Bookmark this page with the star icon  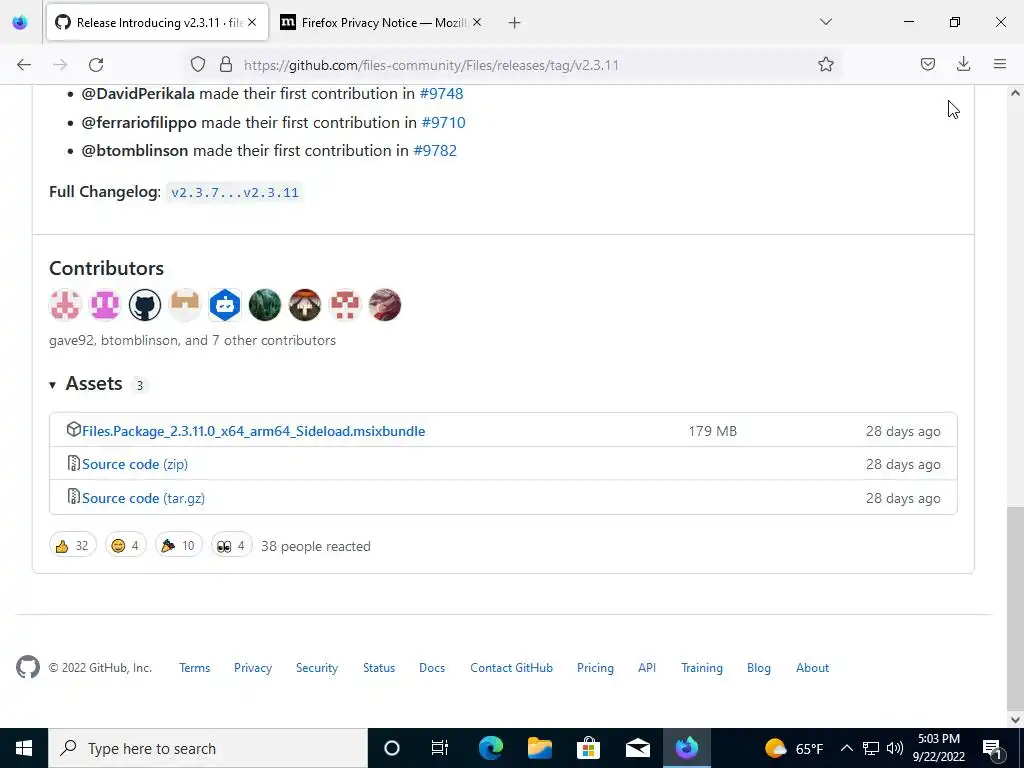pyautogui.click(x=825, y=64)
